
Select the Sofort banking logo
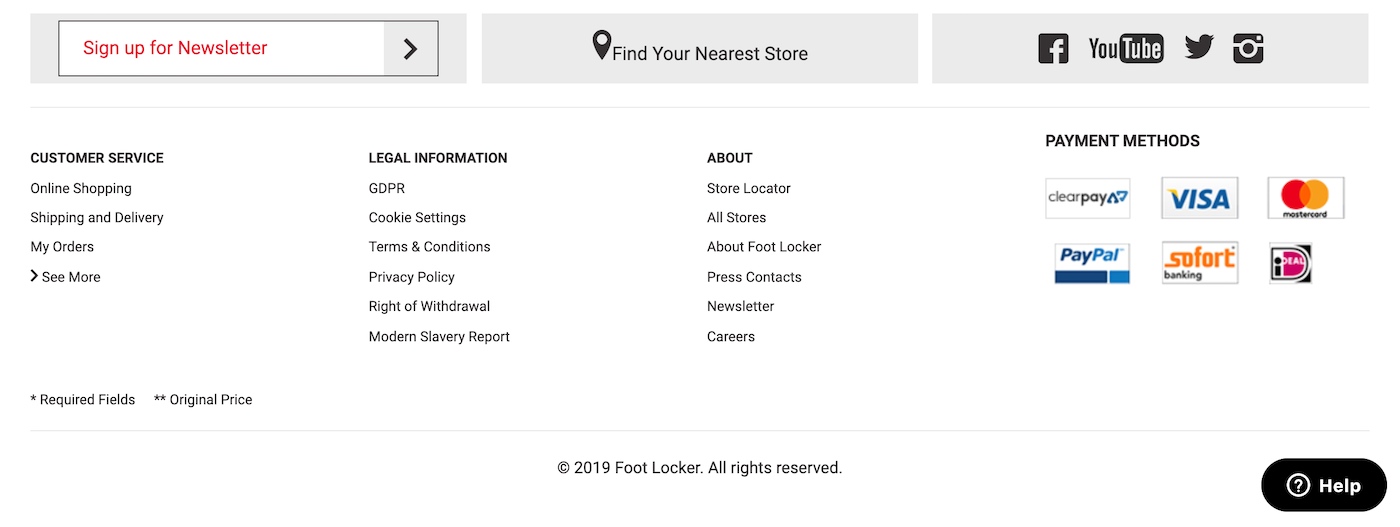click(x=1200, y=263)
